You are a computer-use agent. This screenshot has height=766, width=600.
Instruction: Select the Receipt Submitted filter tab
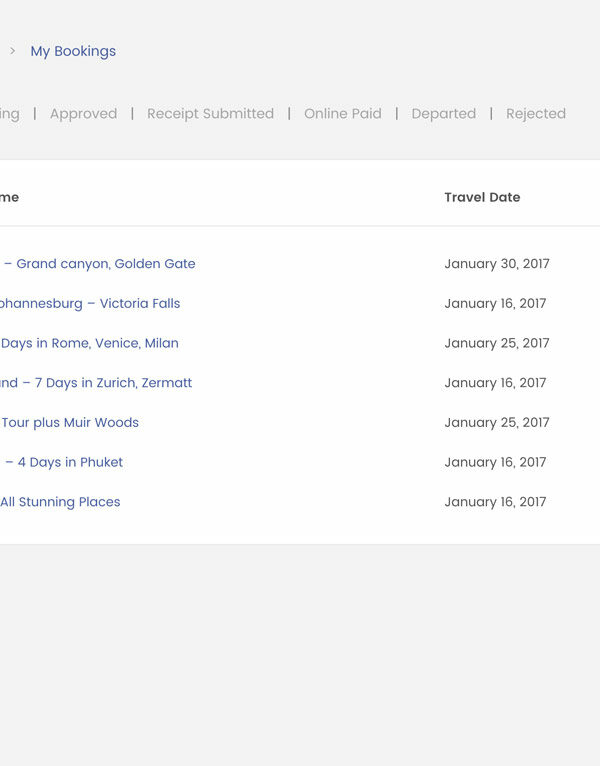click(210, 114)
